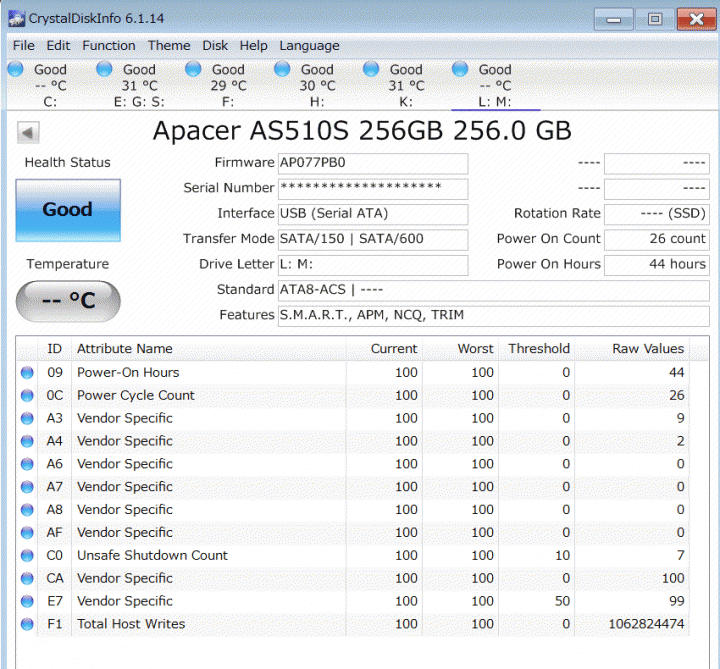Open the Disk menu
Image resolution: width=720 pixels, height=669 pixels.
(x=215, y=46)
